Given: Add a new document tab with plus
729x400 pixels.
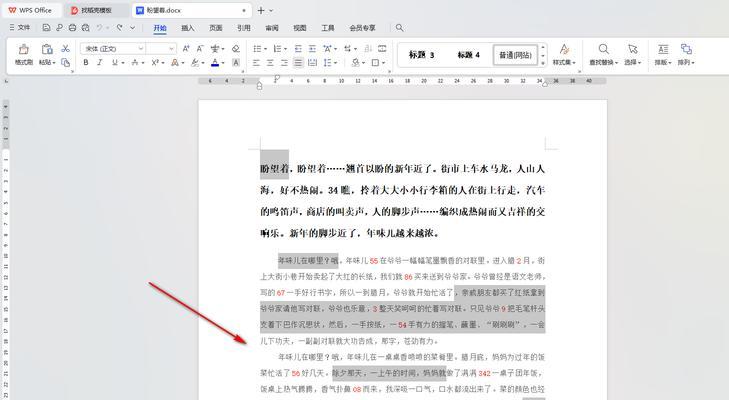Looking at the screenshot, I should point(261,10).
